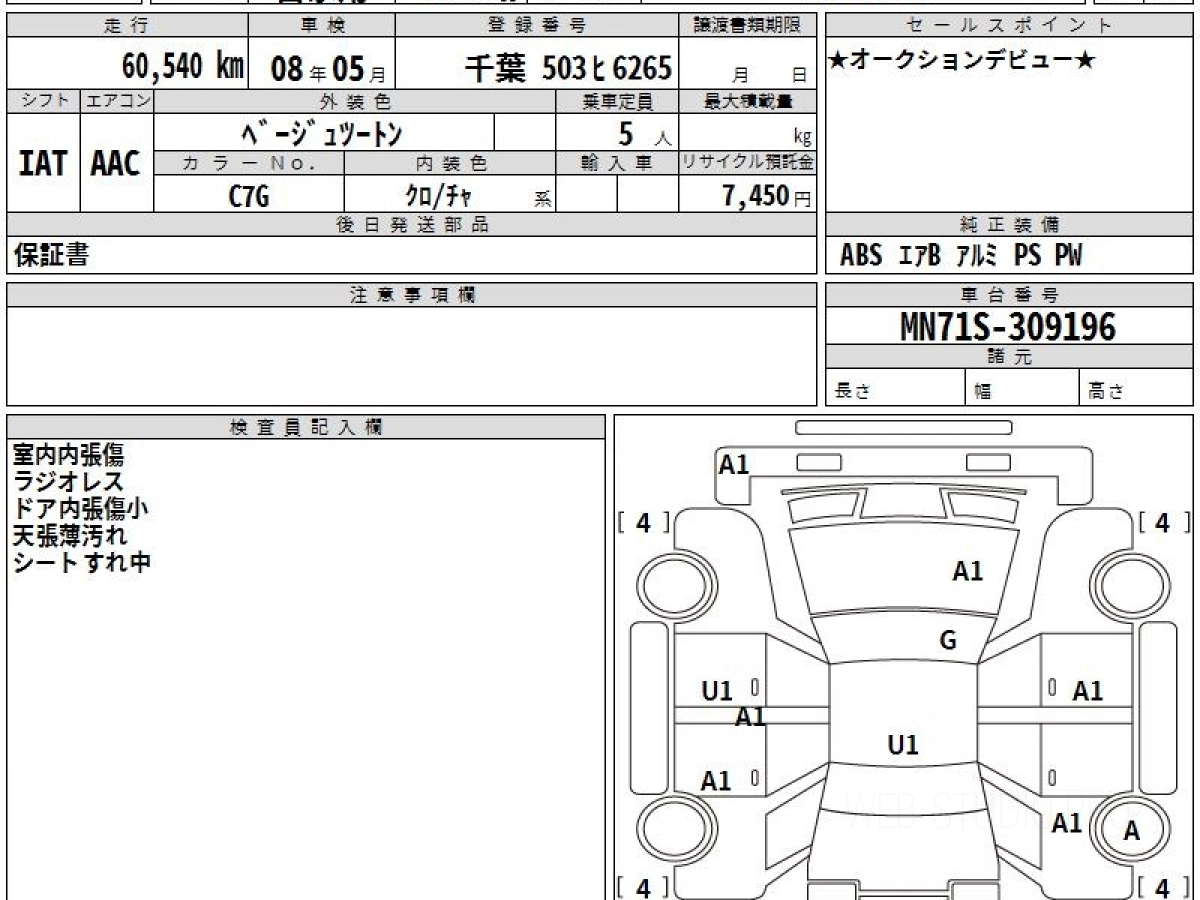Click the 乗車定員 header

617,101
